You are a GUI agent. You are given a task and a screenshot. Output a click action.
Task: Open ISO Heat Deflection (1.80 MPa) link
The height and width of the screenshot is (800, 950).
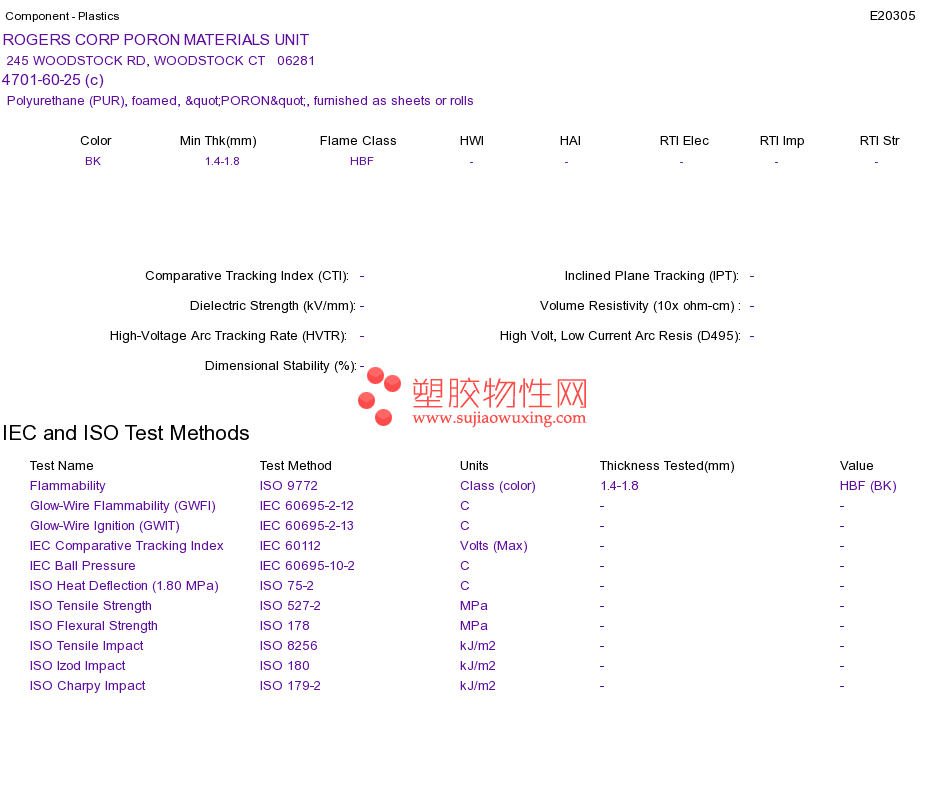click(x=124, y=586)
